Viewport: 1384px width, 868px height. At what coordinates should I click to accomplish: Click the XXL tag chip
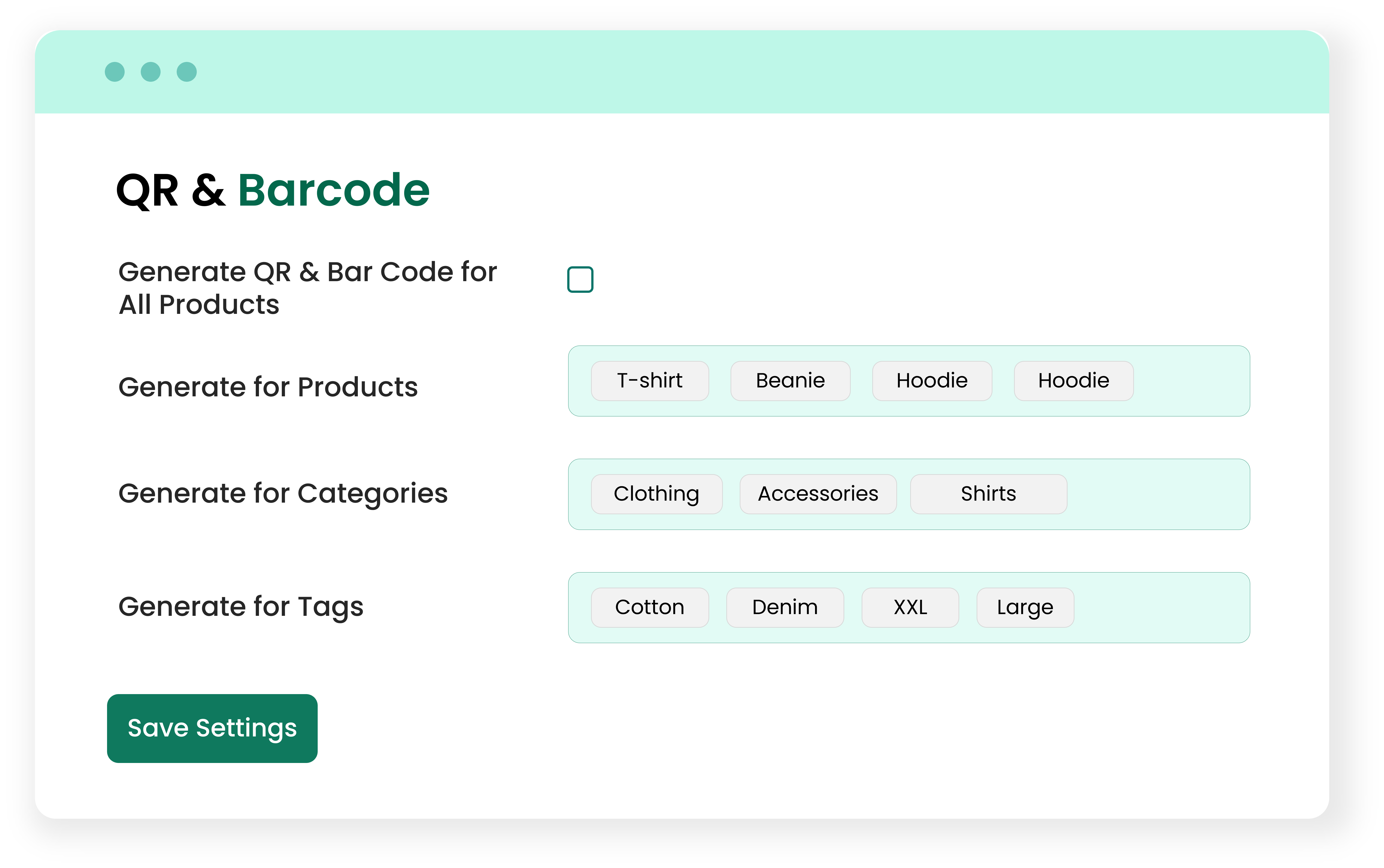click(910, 607)
